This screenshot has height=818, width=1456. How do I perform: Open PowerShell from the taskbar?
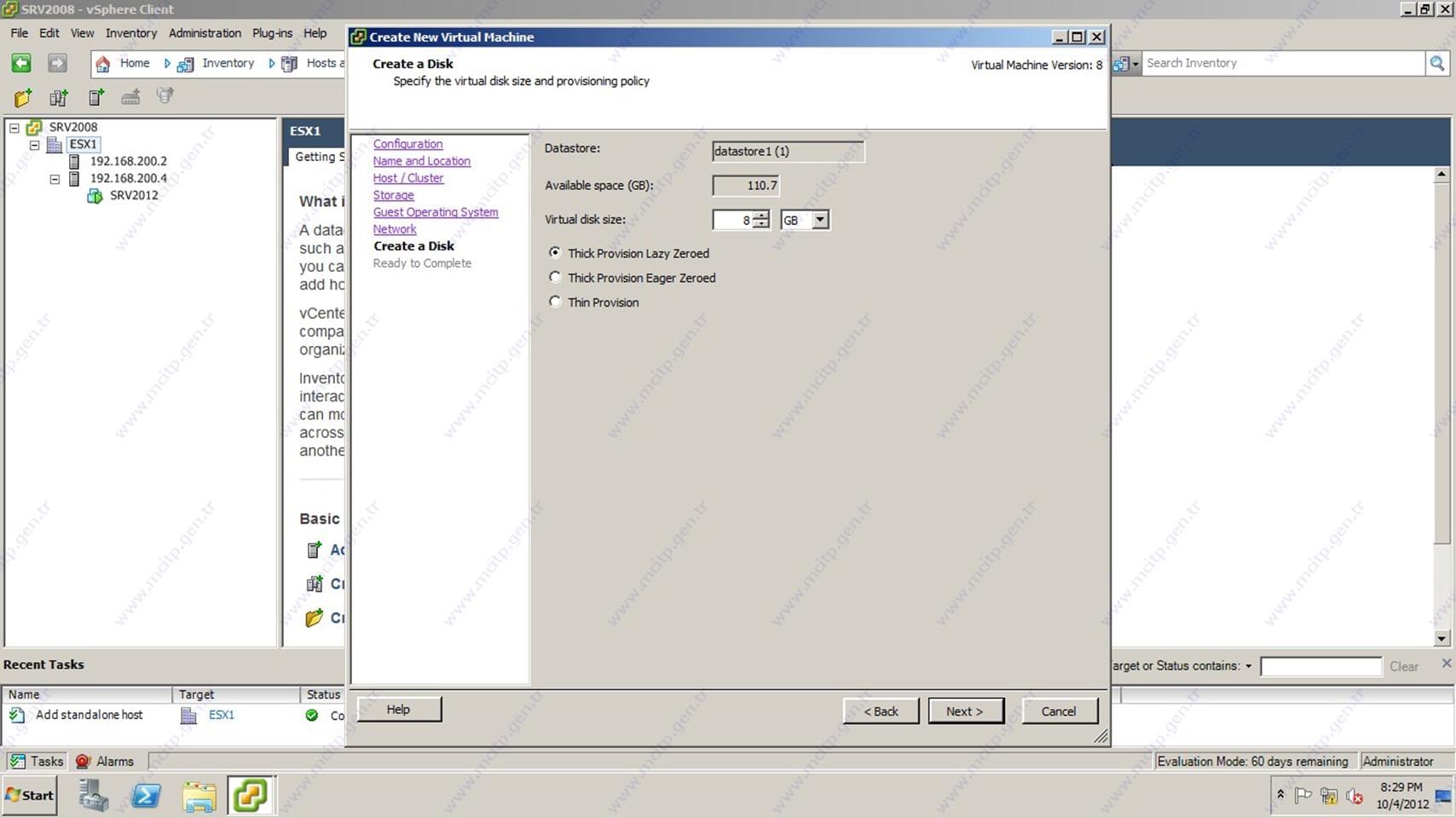147,796
